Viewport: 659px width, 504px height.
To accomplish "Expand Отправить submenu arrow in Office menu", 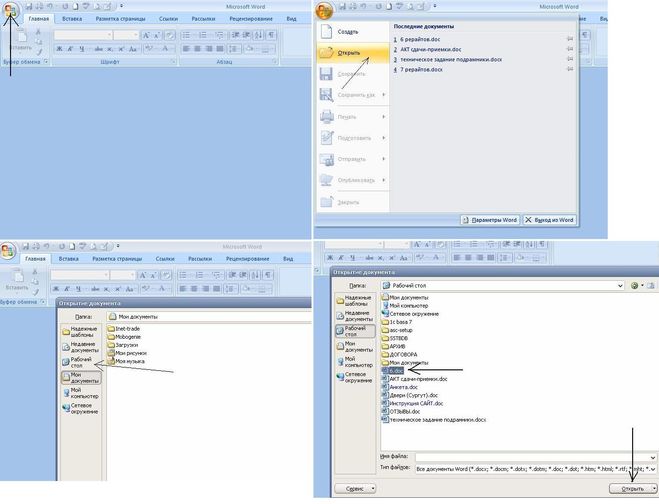I will coord(384,159).
